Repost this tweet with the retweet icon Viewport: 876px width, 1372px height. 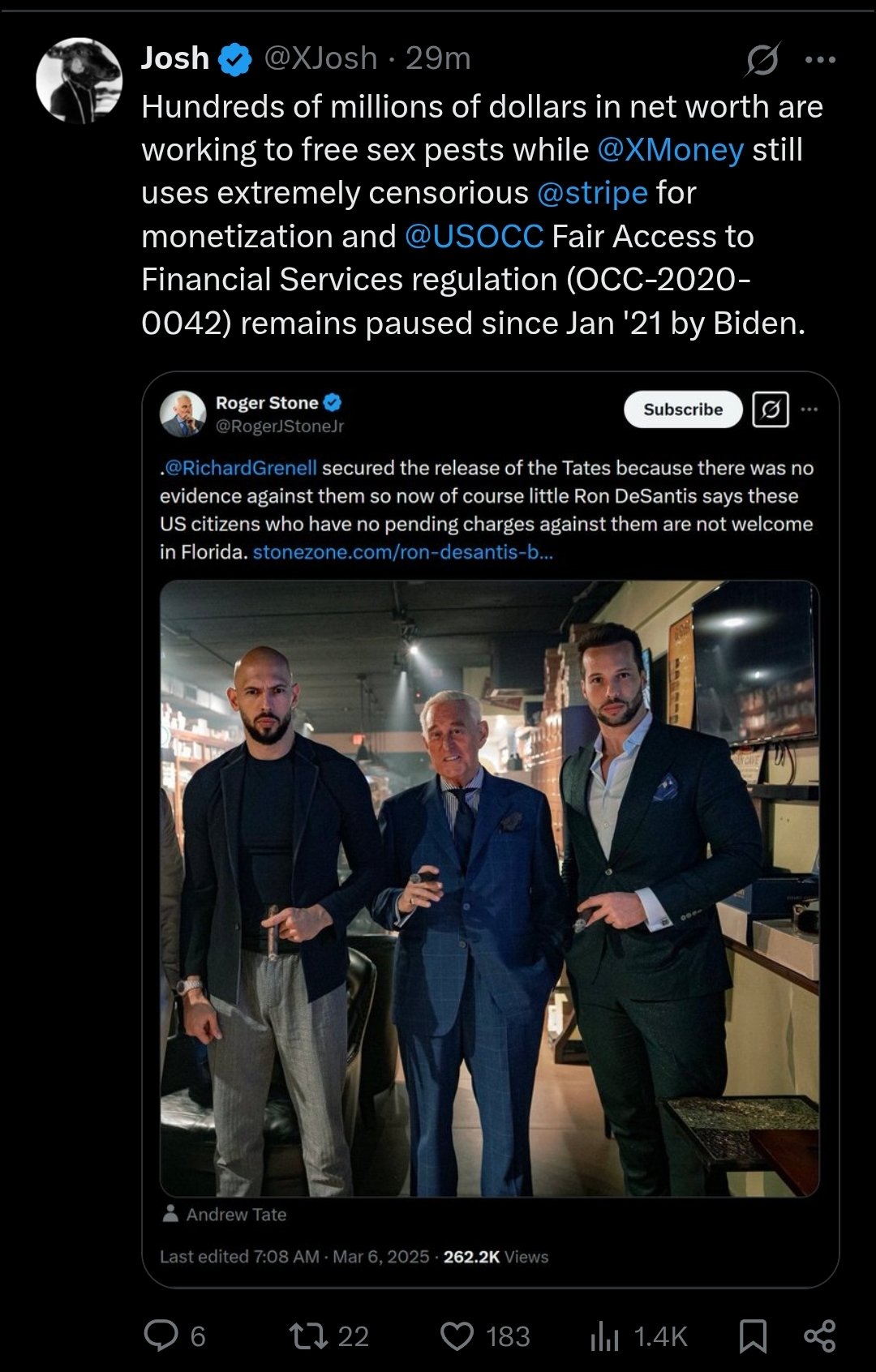308,1336
